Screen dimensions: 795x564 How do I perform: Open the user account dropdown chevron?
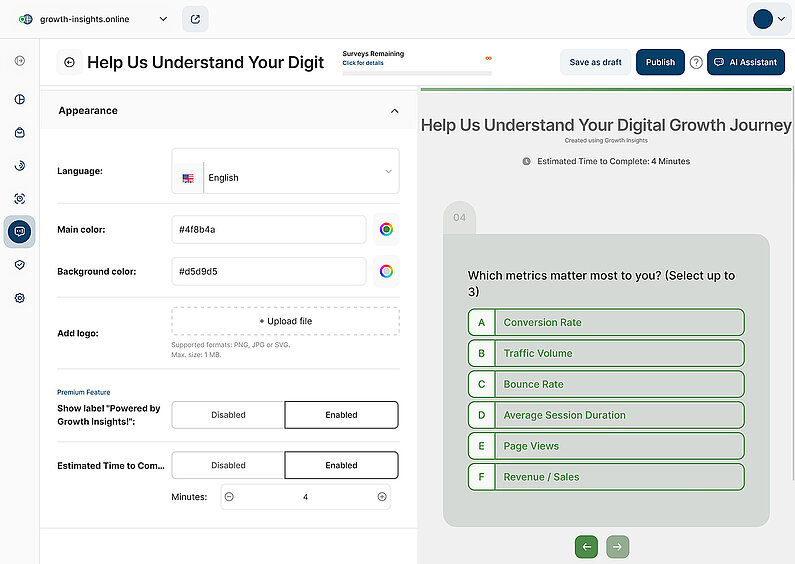coord(781,19)
